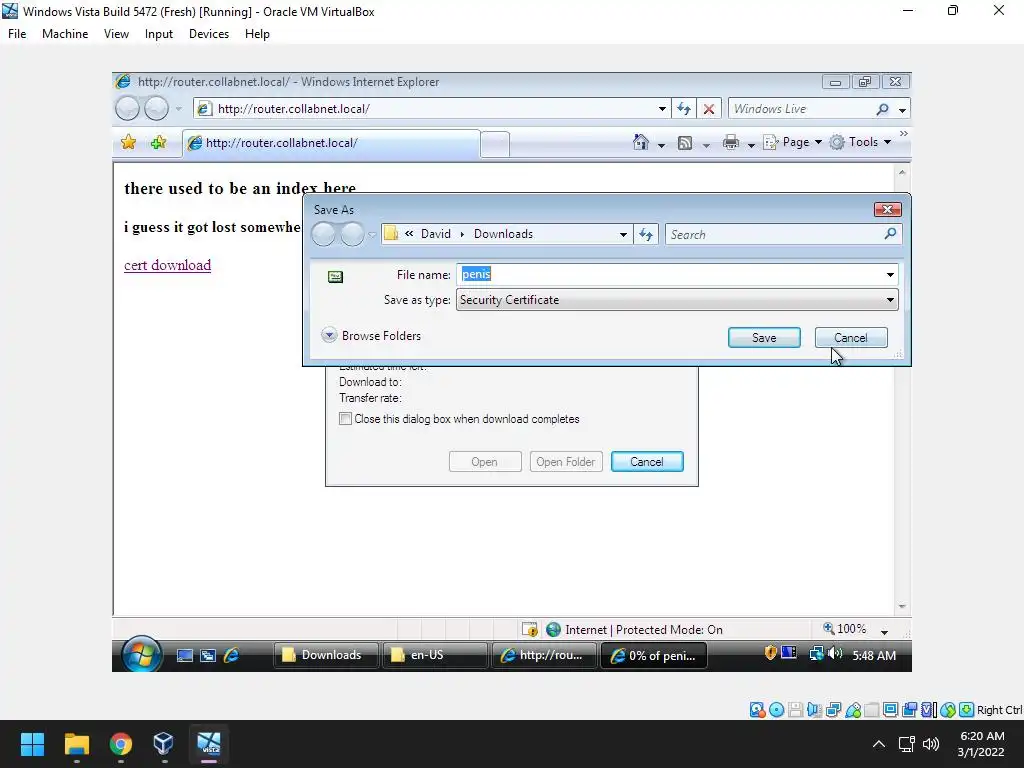
Task: Click the Windows Security shield tray icon
Action: pos(770,652)
